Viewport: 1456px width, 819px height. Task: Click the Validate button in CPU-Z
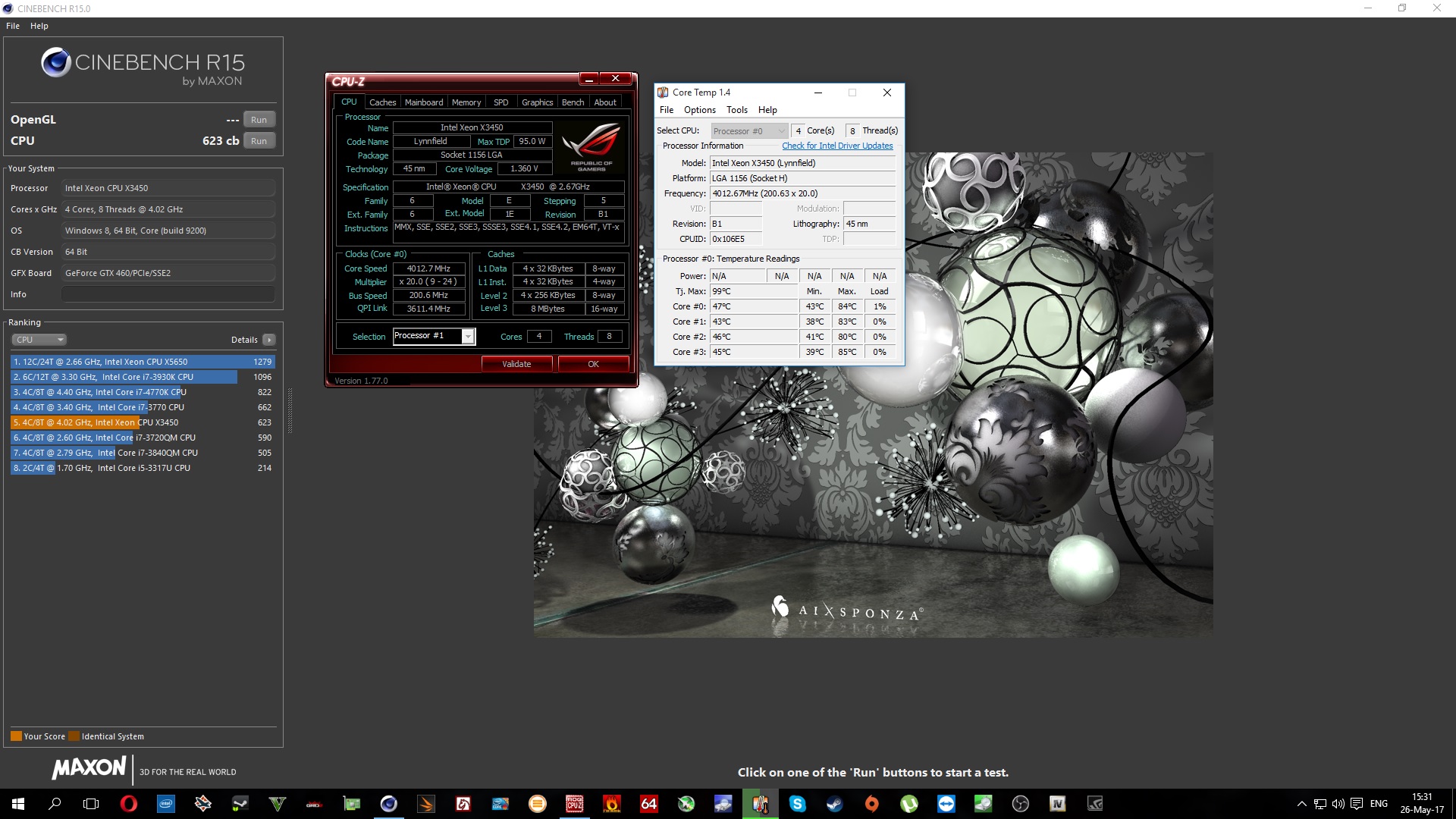click(x=516, y=364)
